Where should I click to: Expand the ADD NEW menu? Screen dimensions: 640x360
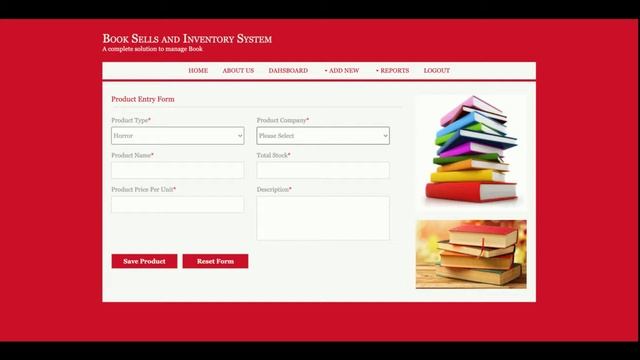342,71
